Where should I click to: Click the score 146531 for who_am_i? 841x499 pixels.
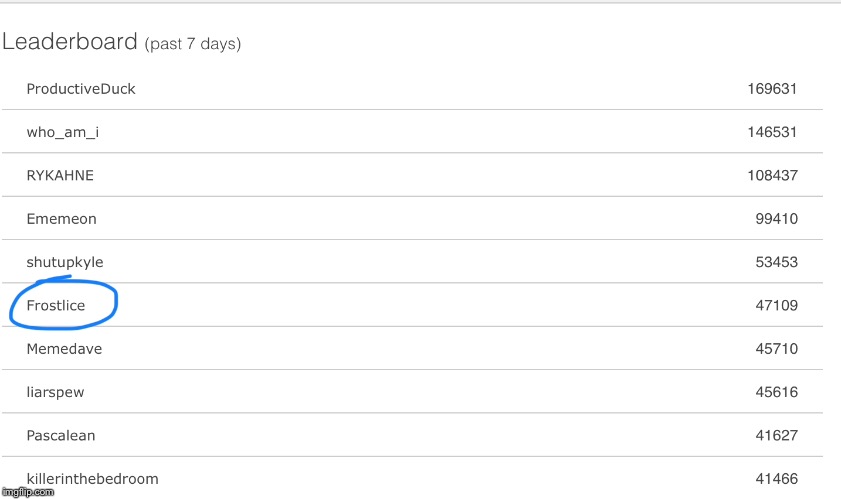pyautogui.click(x=772, y=132)
